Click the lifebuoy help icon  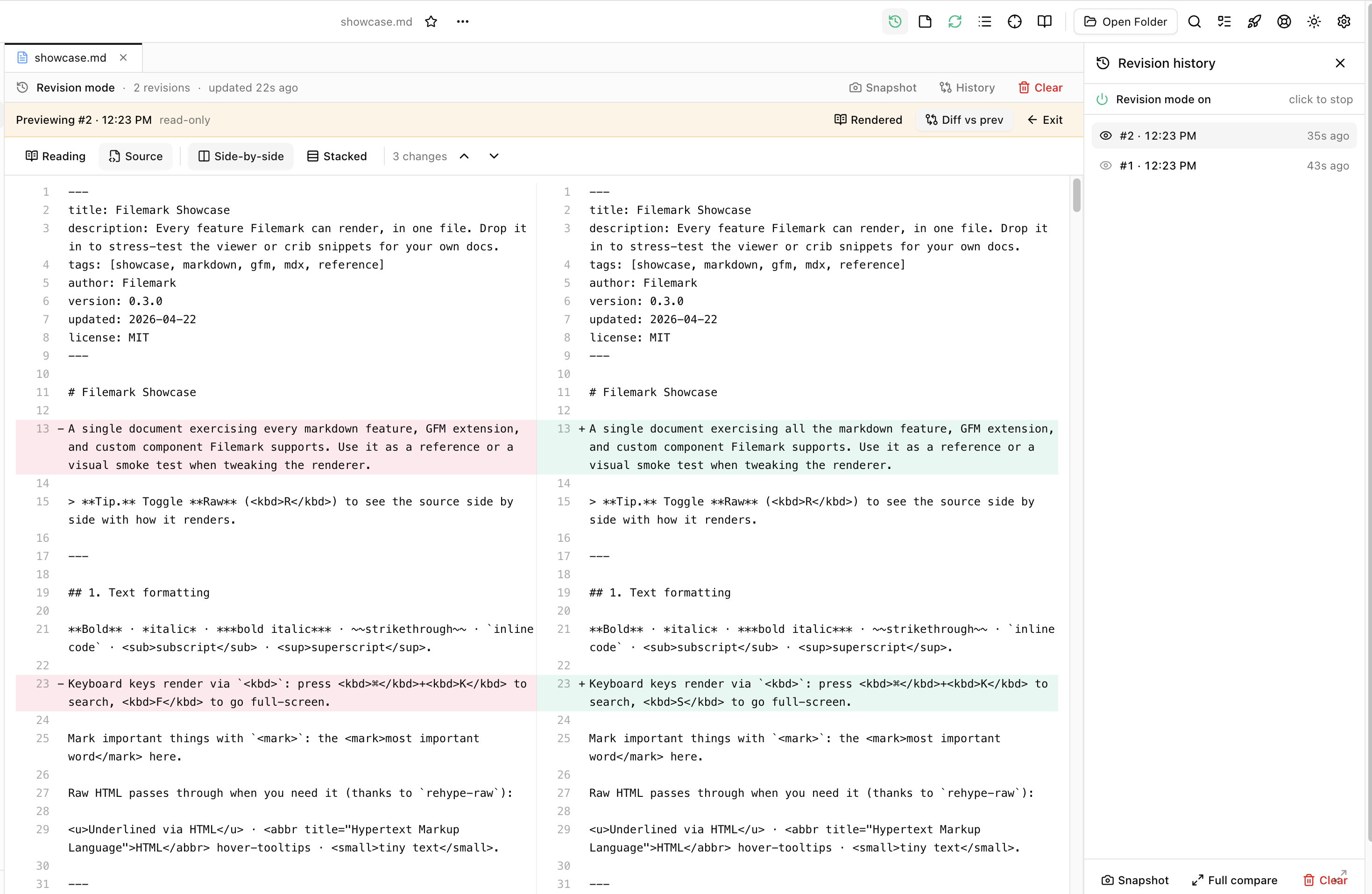(x=1284, y=22)
